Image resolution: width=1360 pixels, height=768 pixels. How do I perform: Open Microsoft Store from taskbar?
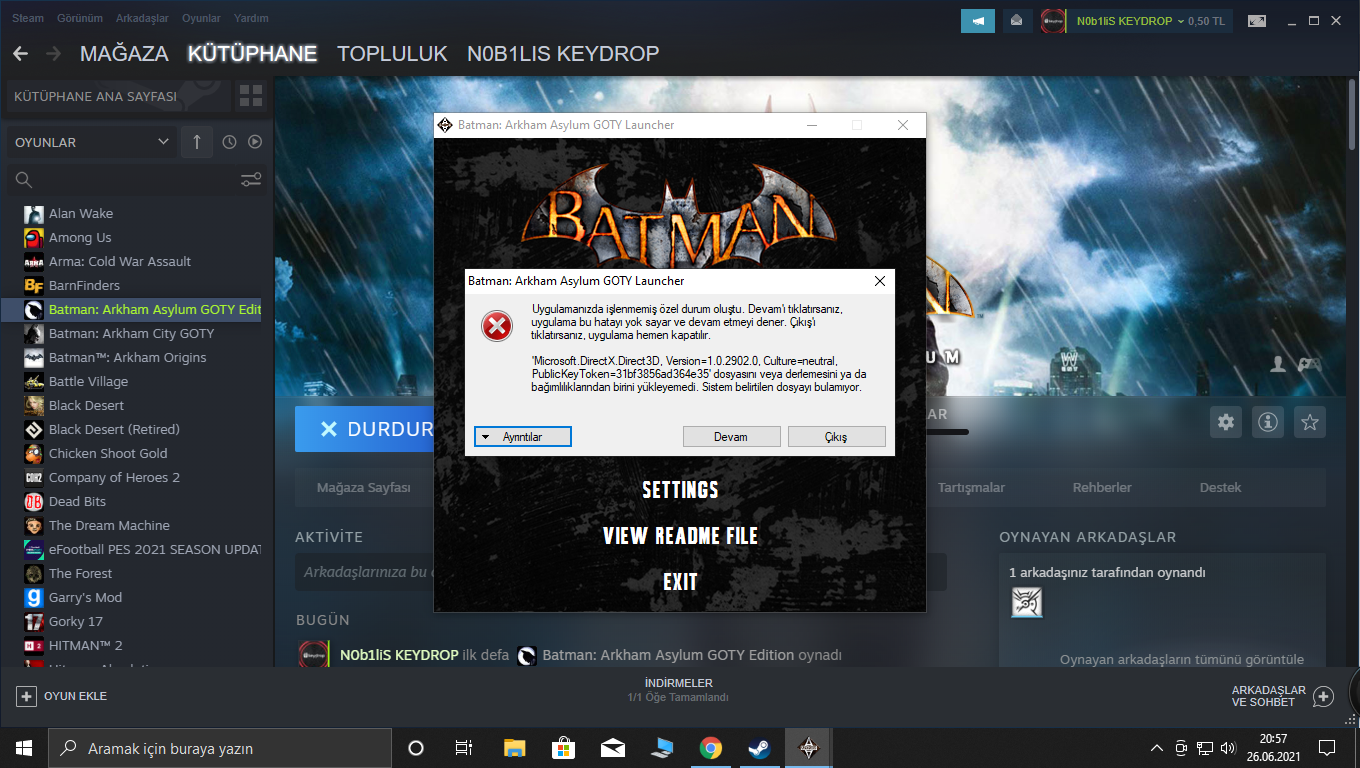563,748
